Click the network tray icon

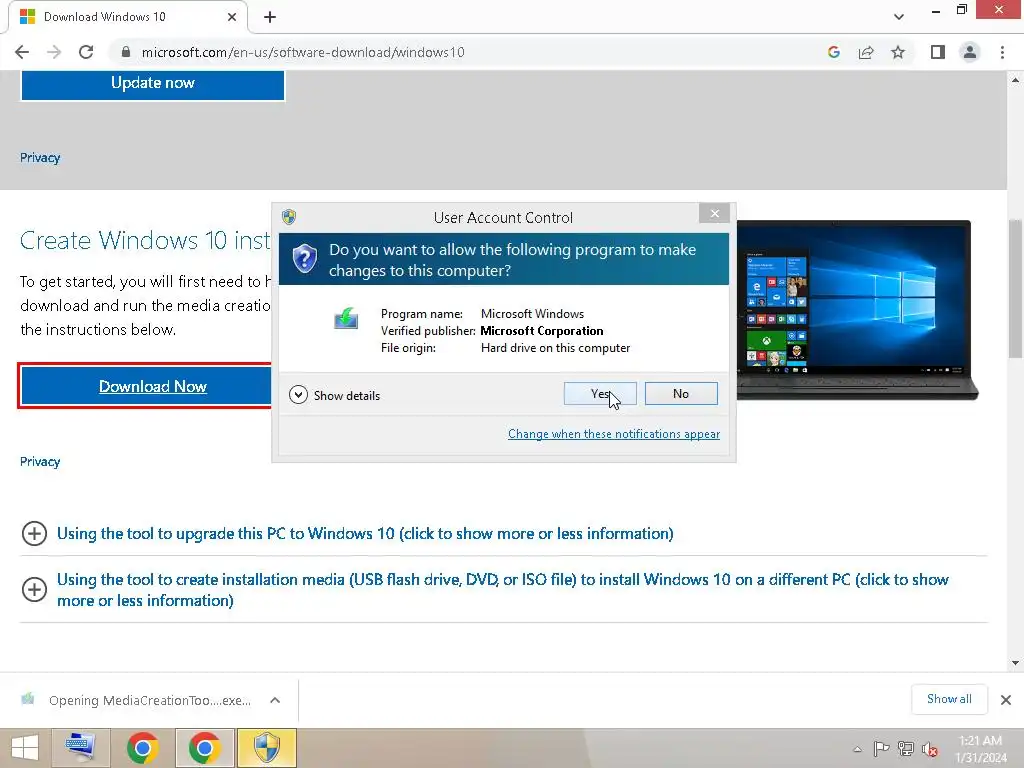coord(906,749)
